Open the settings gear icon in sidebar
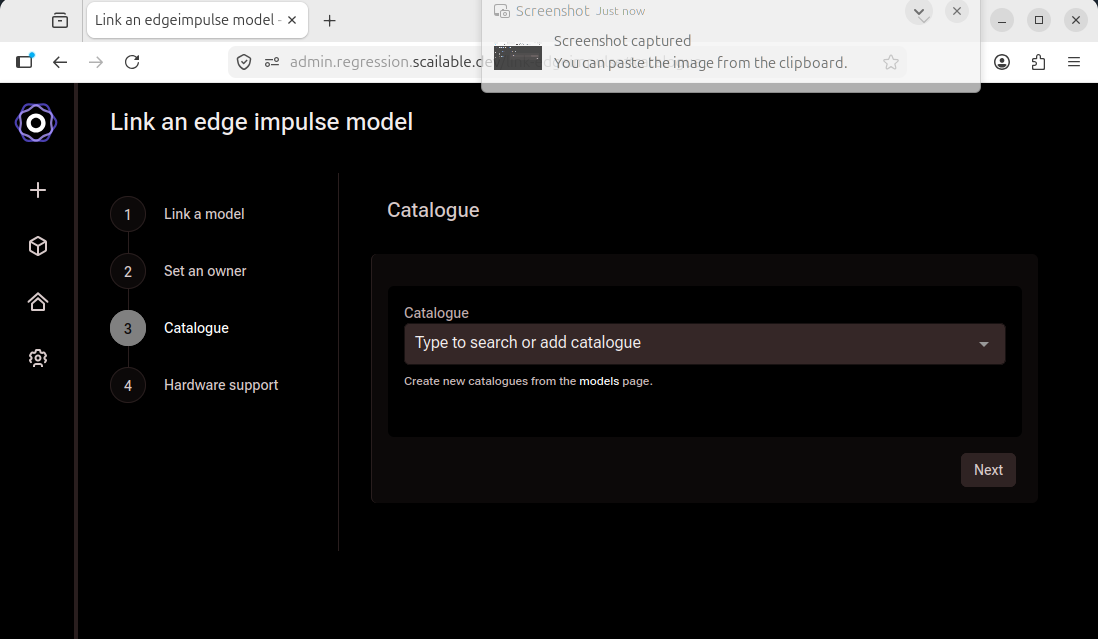Viewport: 1098px width, 639px height. pyautogui.click(x=38, y=358)
